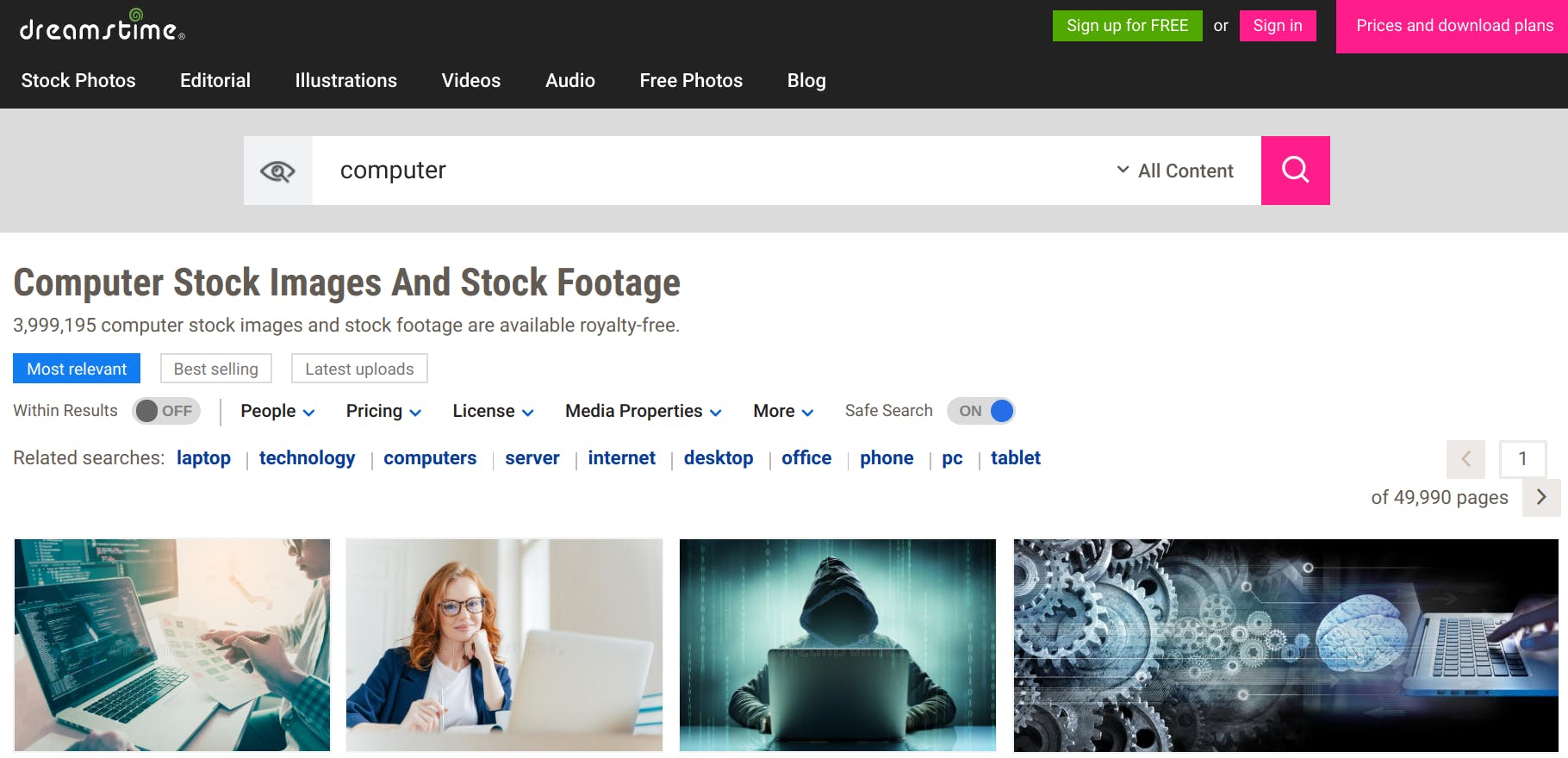This screenshot has width=1568, height=758.
Task: Open the Videos menu
Action: [x=471, y=80]
